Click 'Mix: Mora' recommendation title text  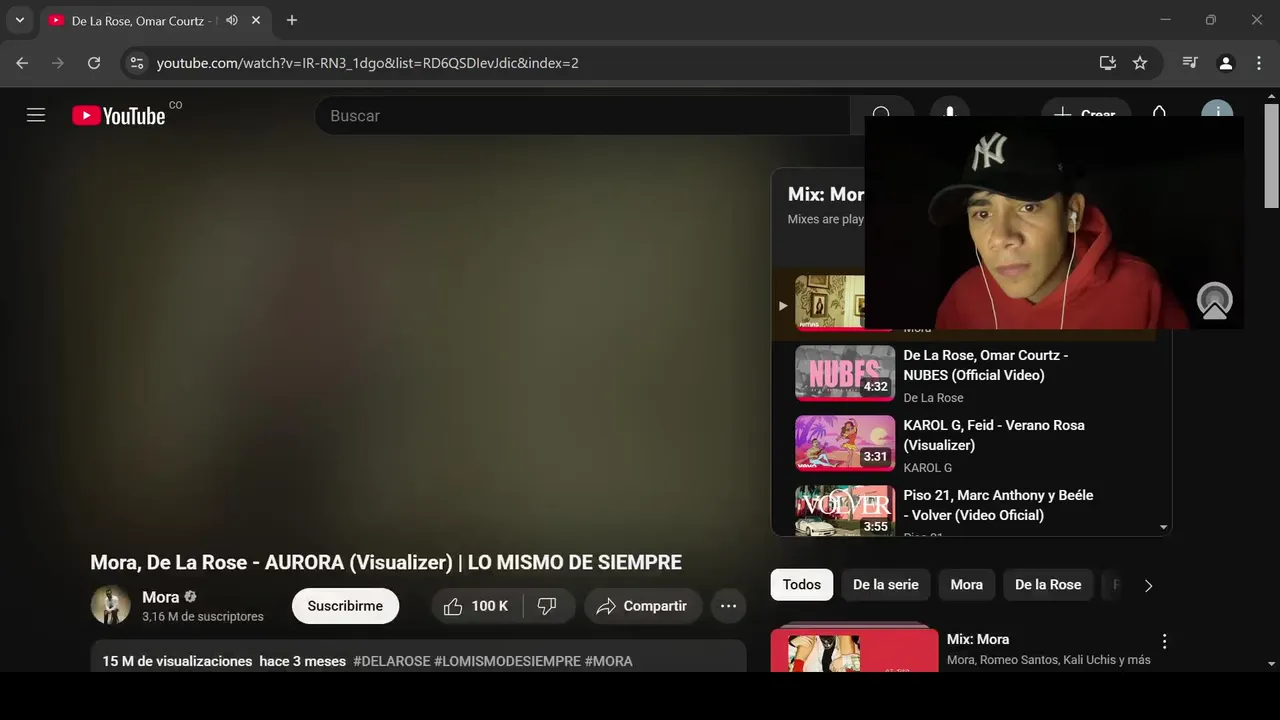pos(978,639)
